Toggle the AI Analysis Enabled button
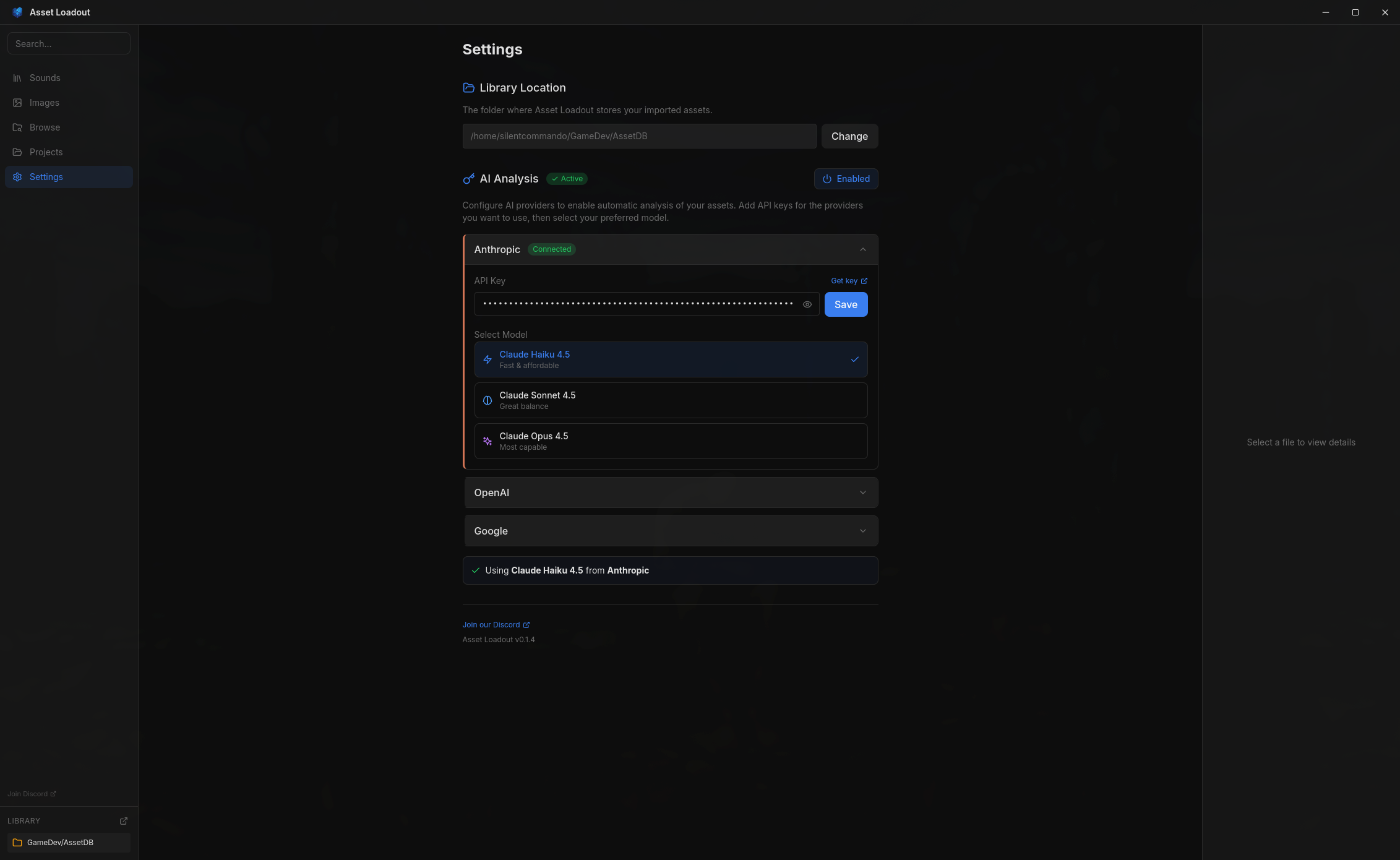Viewport: 1400px width, 860px height. [x=846, y=179]
